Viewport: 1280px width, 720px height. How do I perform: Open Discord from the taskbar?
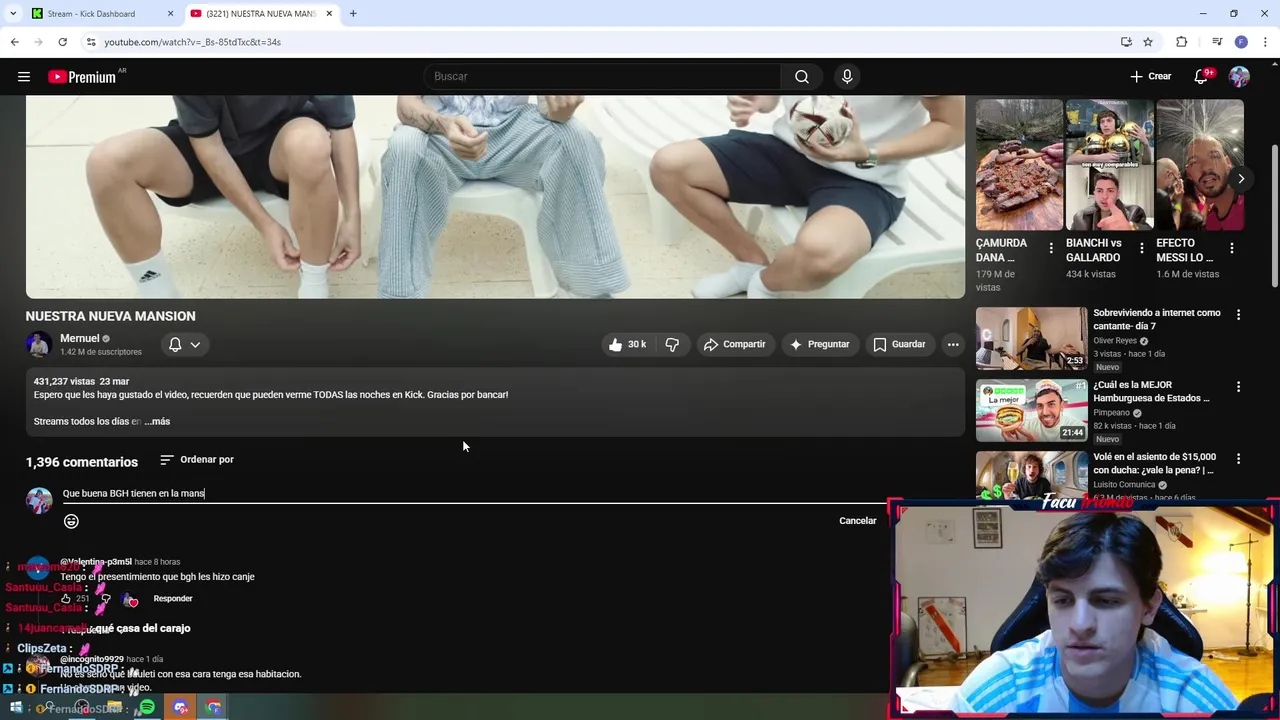click(x=180, y=707)
